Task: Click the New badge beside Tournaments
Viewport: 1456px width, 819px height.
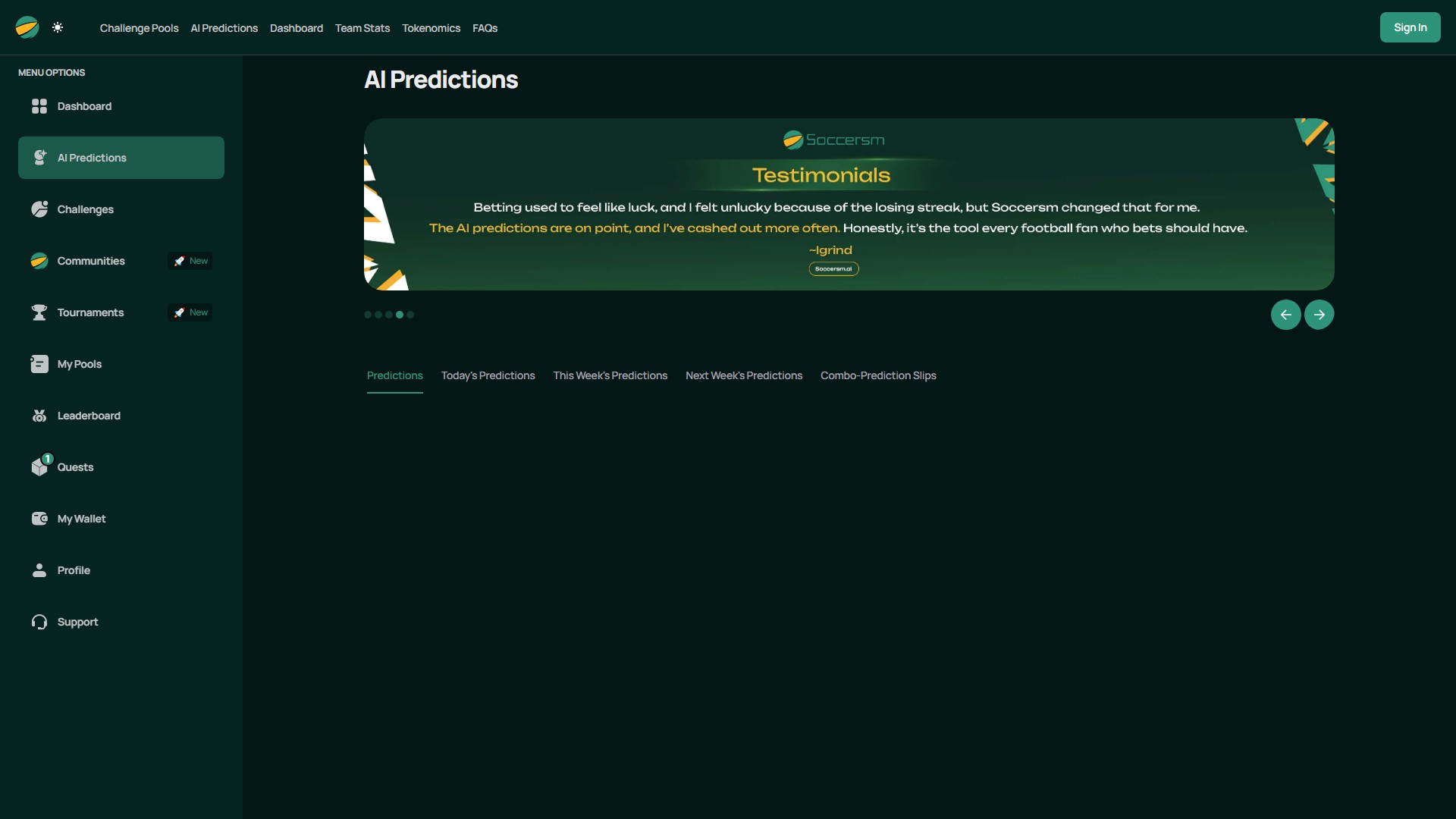Action: pos(189,312)
